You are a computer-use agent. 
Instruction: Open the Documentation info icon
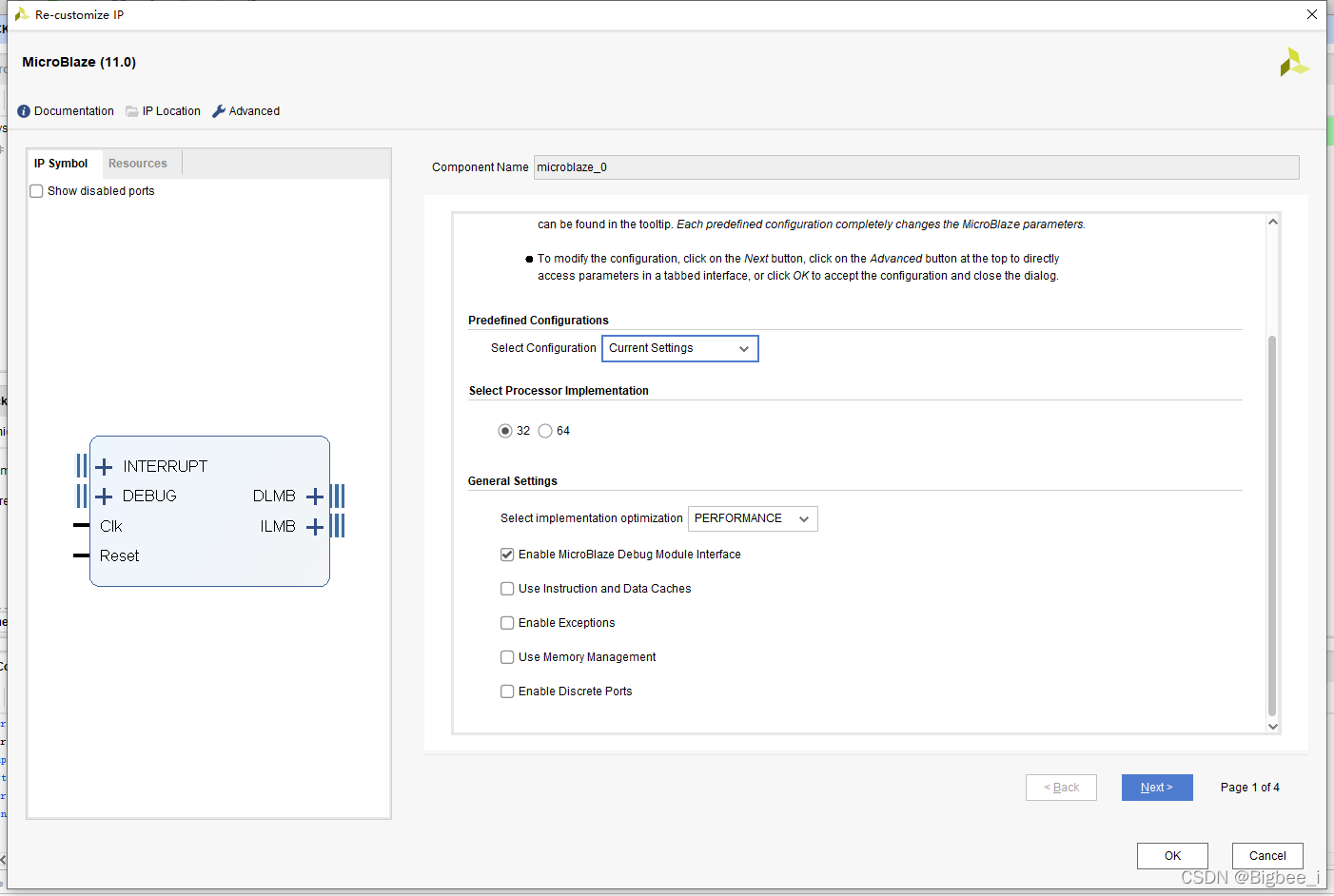[24, 111]
